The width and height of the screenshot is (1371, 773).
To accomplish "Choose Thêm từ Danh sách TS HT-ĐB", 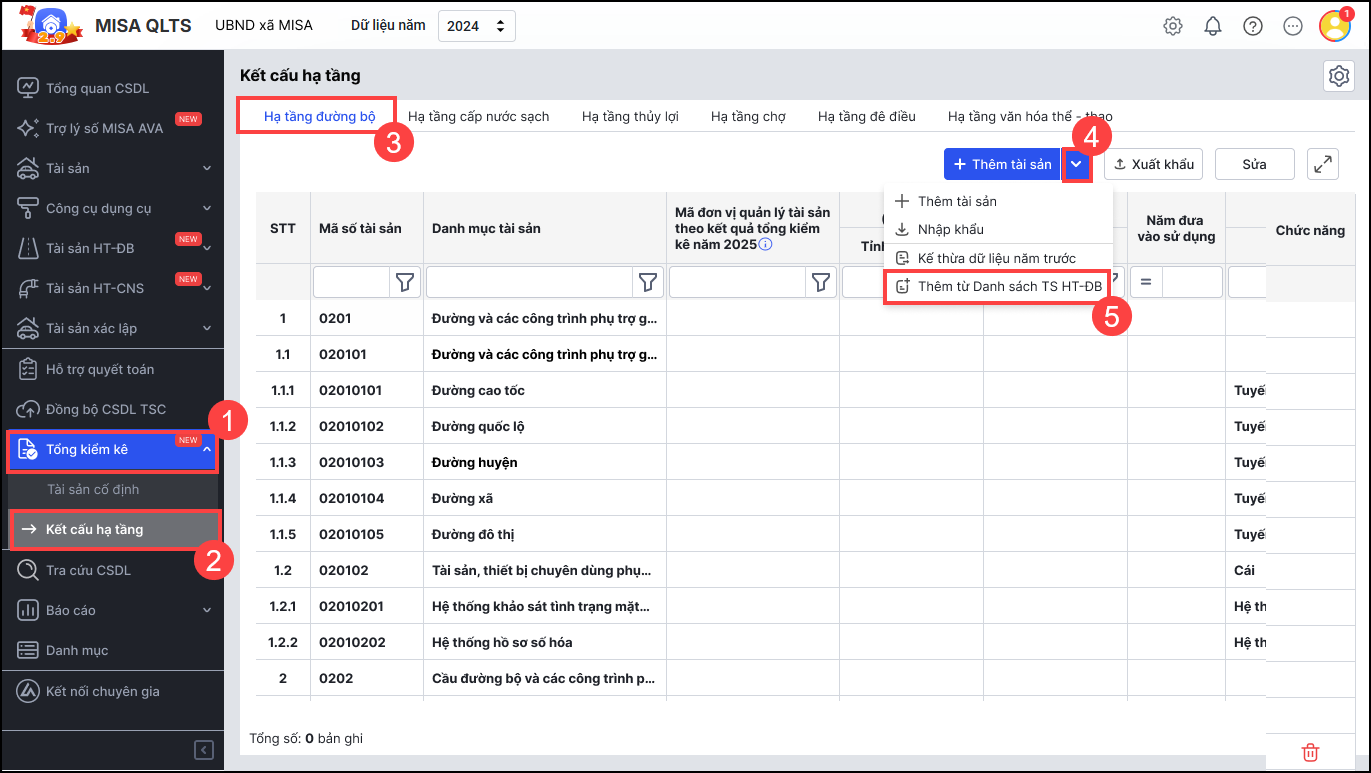I will point(998,287).
